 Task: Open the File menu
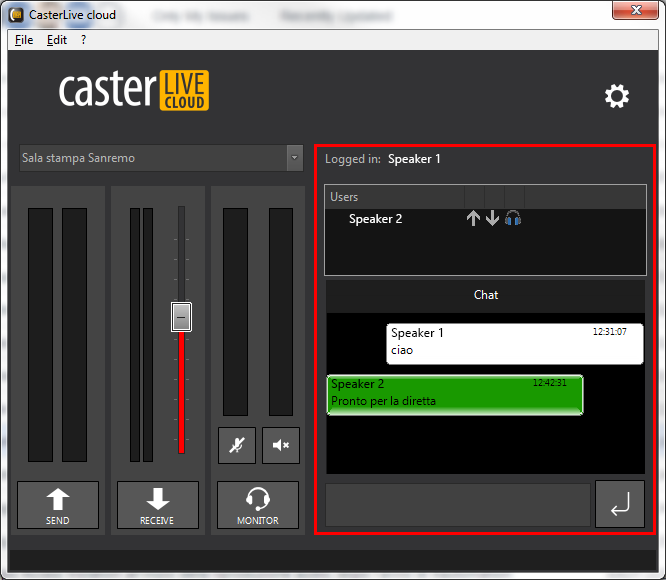pos(24,40)
